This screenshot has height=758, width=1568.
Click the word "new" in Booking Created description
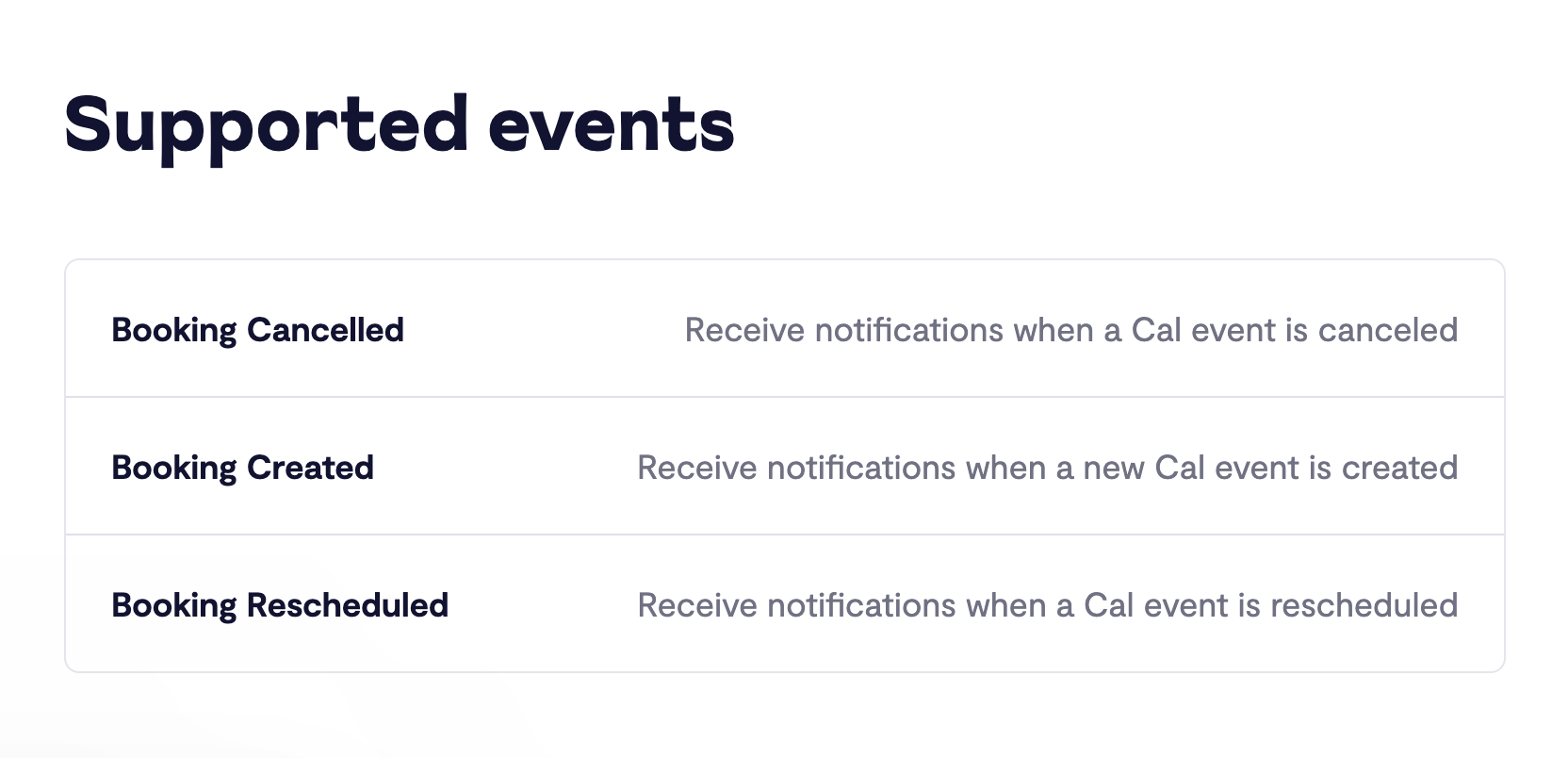(x=1113, y=468)
